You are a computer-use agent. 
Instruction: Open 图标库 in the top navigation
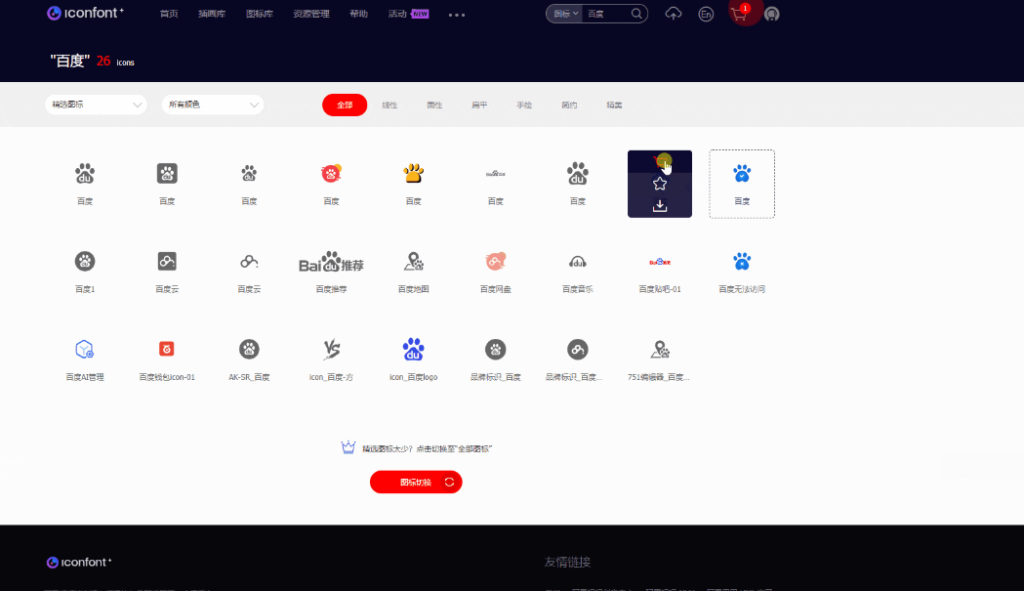[x=259, y=14]
